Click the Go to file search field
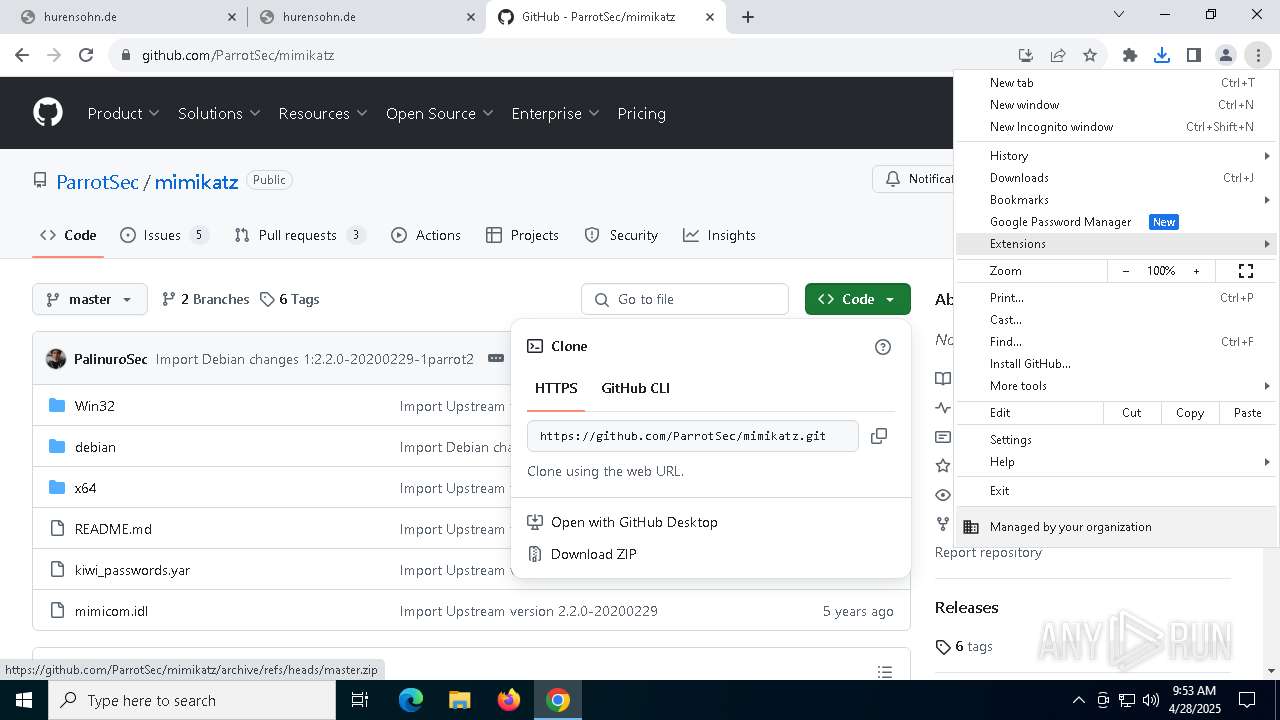 point(685,299)
